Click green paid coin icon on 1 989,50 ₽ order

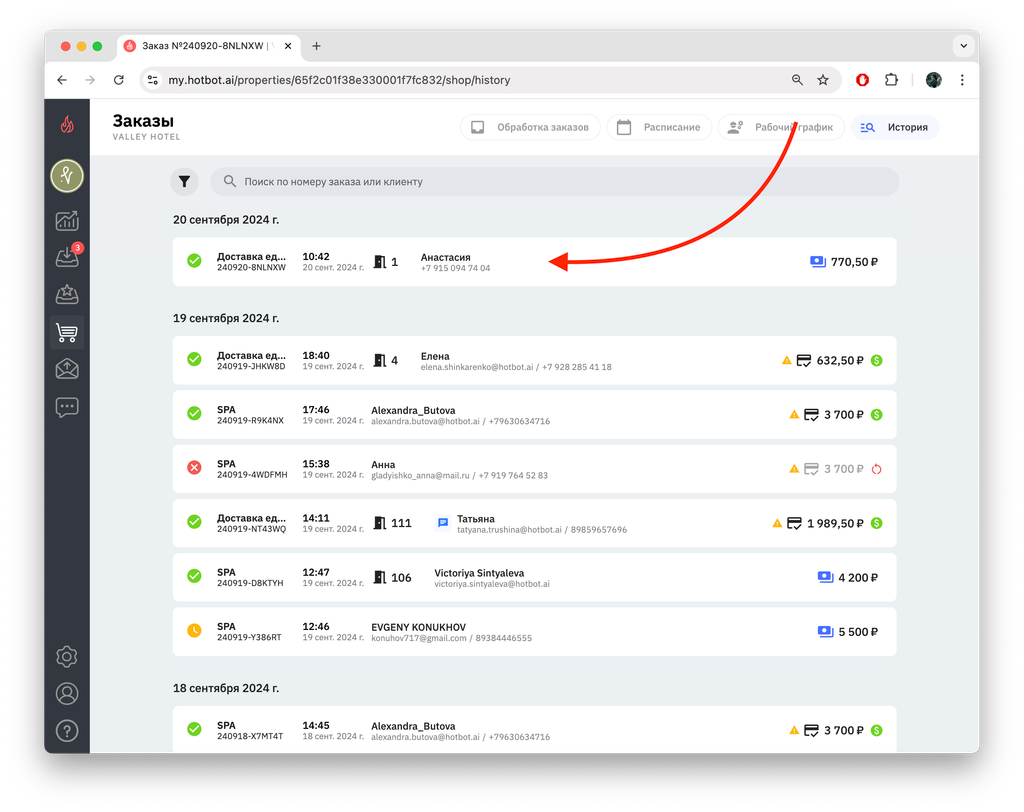click(x=876, y=523)
